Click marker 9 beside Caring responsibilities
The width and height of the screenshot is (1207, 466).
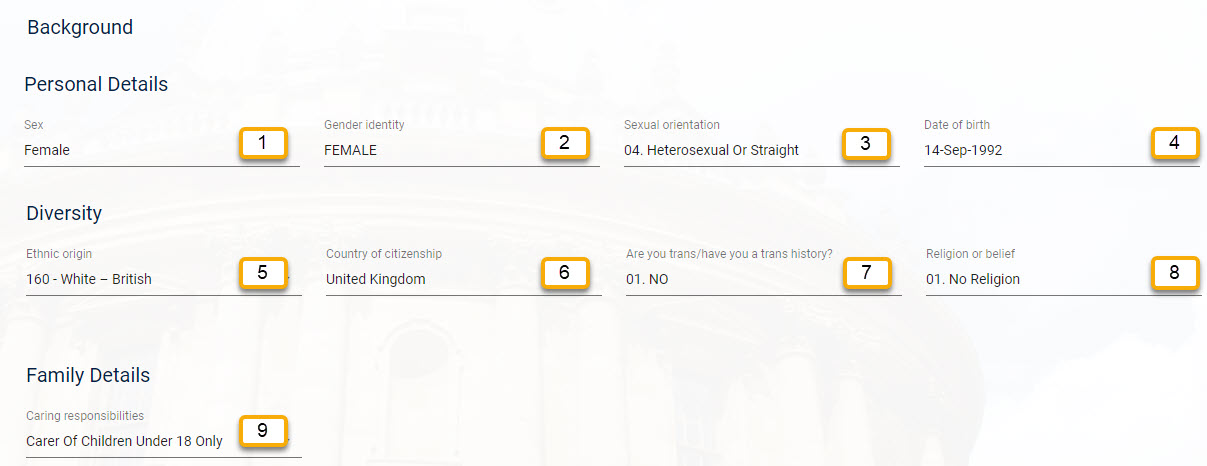263,431
